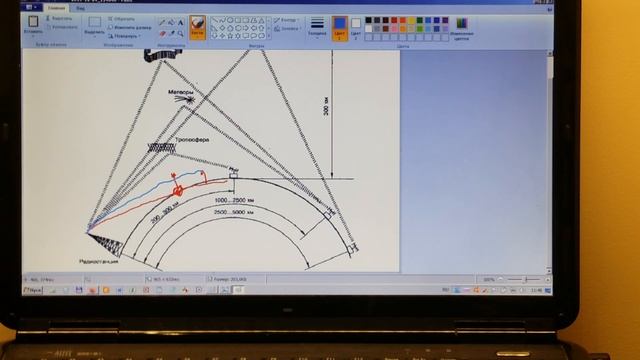This screenshot has height=360, width=640.
Task: Open Edit colors (Изменение цветов) dialog
Action: click(462, 28)
